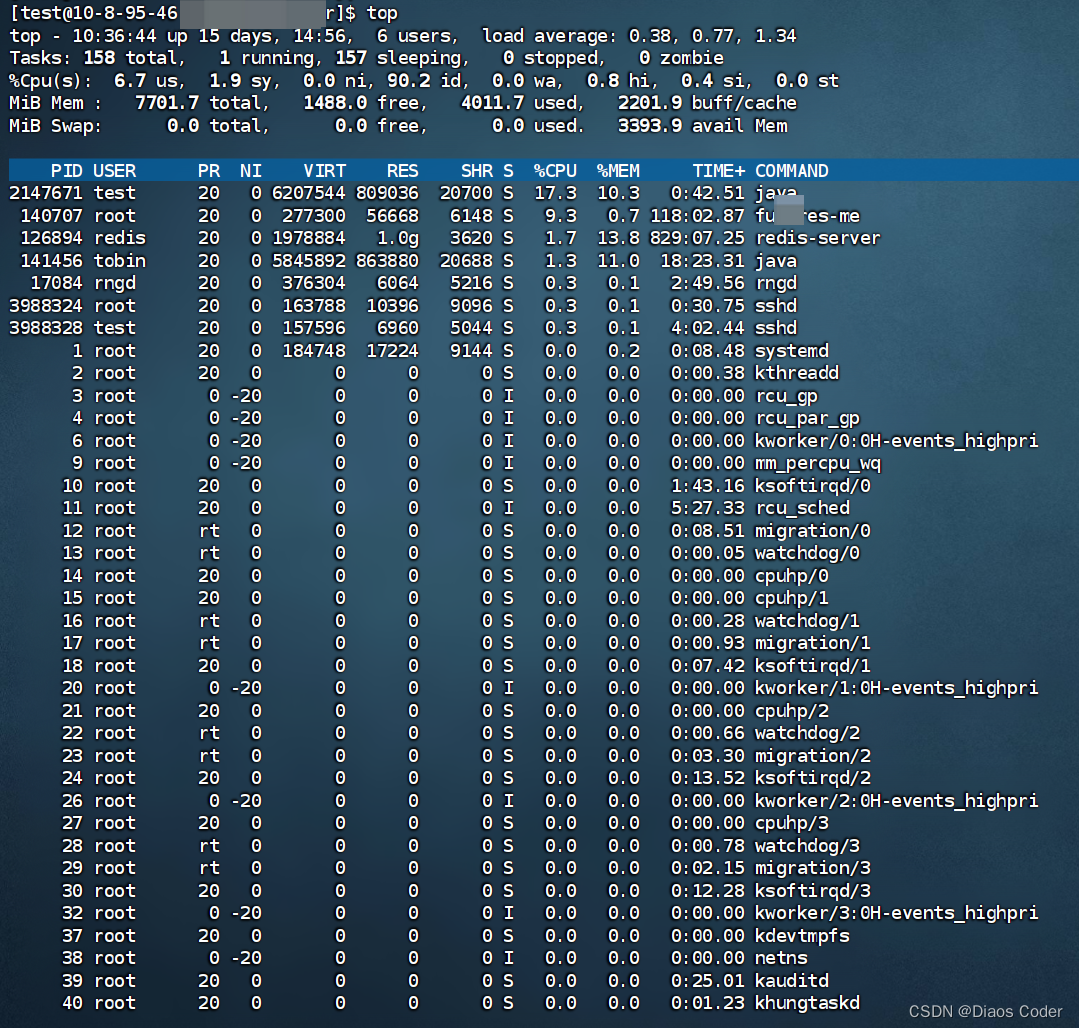Click kworker/1:0H-events_highpri command
This screenshot has width=1079, height=1028.
click(x=897, y=688)
